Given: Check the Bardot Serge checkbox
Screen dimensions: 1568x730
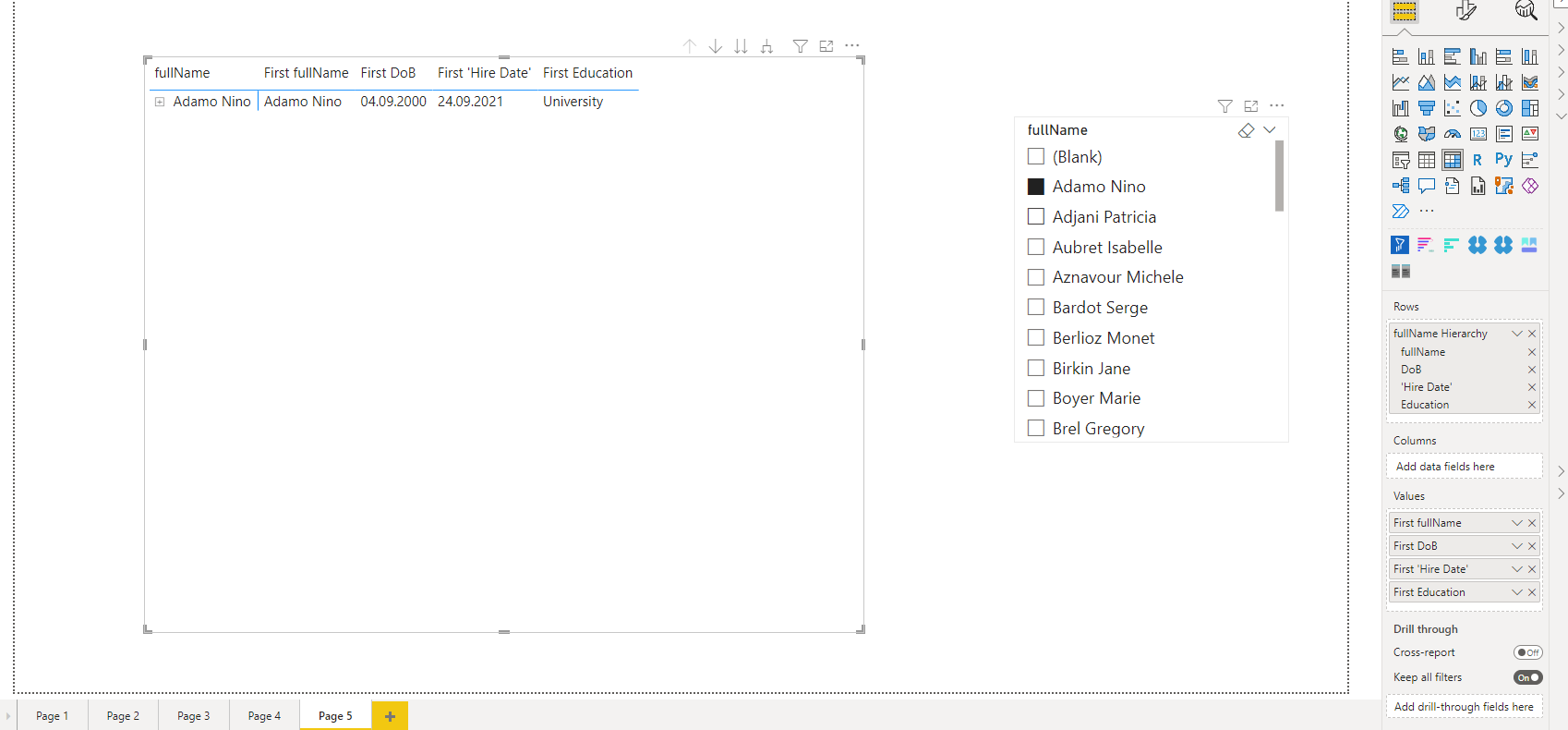Looking at the screenshot, I should click(1036, 307).
